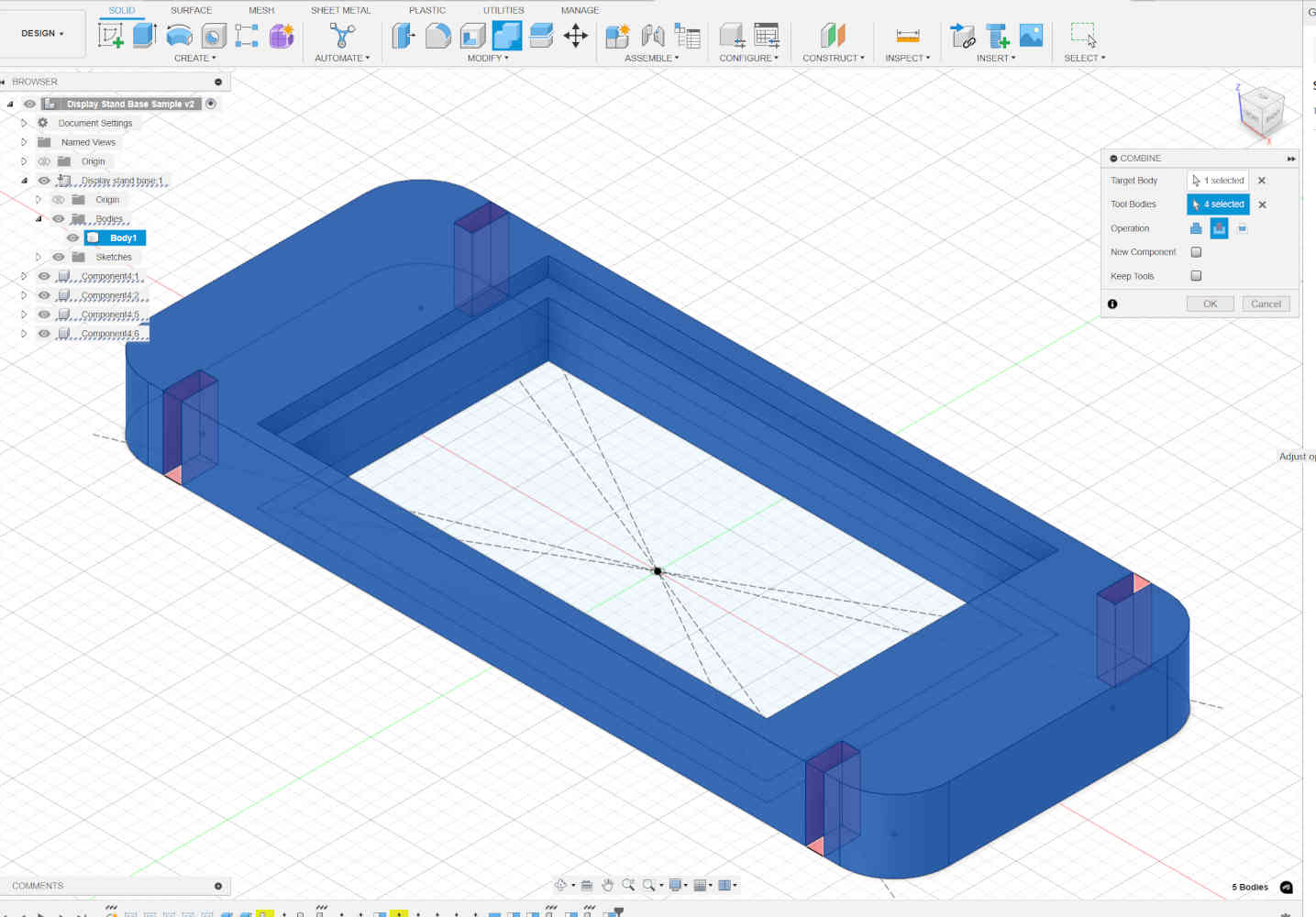The width and height of the screenshot is (1316, 917).
Task: Select the Hole tool icon
Action: pyautogui.click(x=214, y=36)
